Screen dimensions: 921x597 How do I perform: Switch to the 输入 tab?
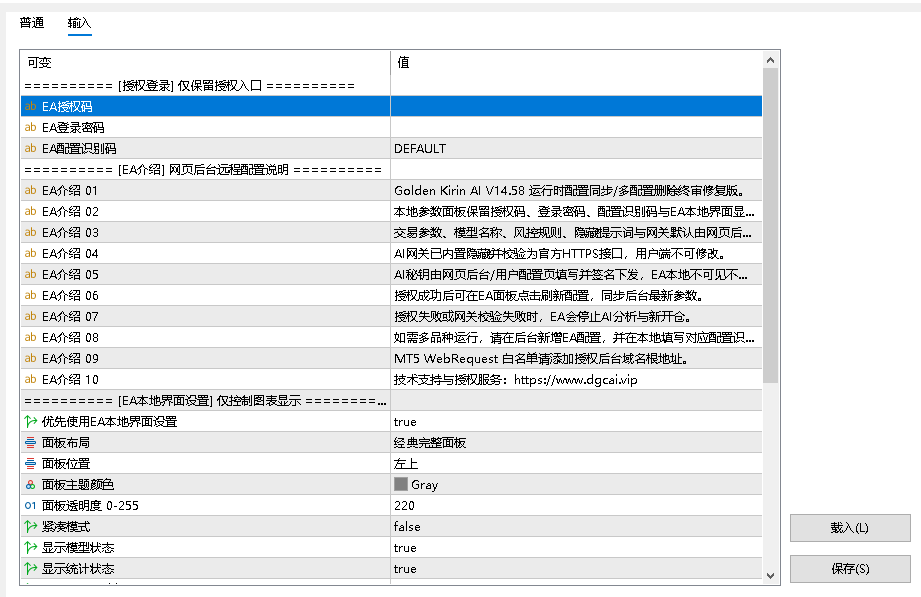(79, 23)
